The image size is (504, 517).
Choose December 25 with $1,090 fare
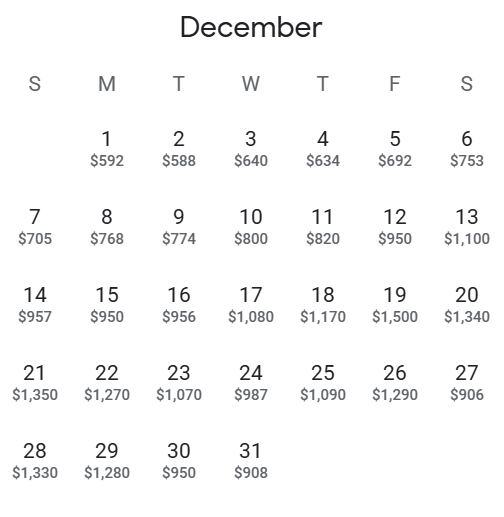tap(323, 383)
